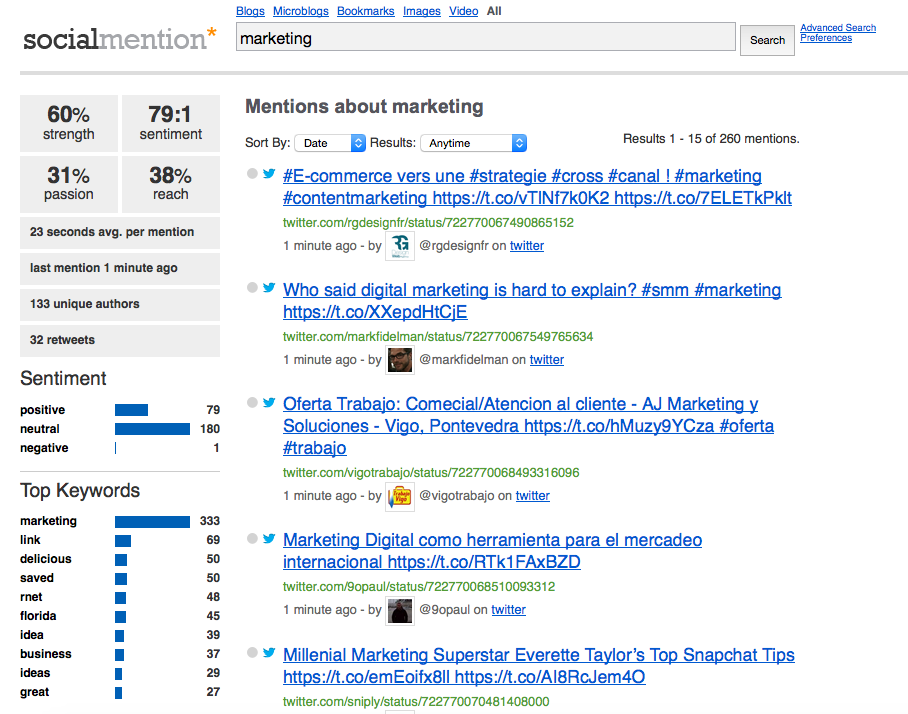This screenshot has height=714, width=908.
Task: Click the neutral sentiment bar
Action: tap(152, 429)
